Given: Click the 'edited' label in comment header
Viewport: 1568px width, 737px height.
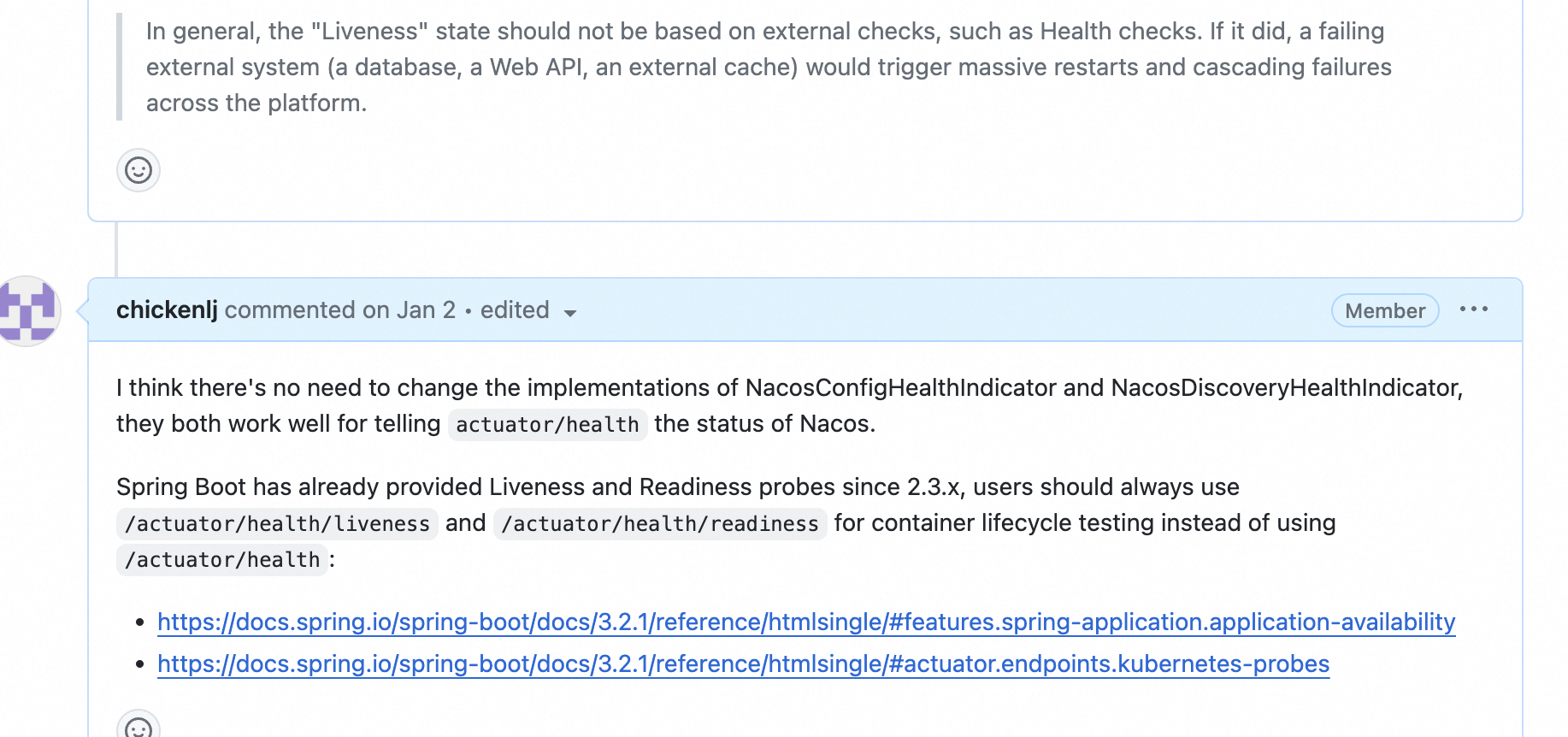Looking at the screenshot, I should (x=515, y=310).
